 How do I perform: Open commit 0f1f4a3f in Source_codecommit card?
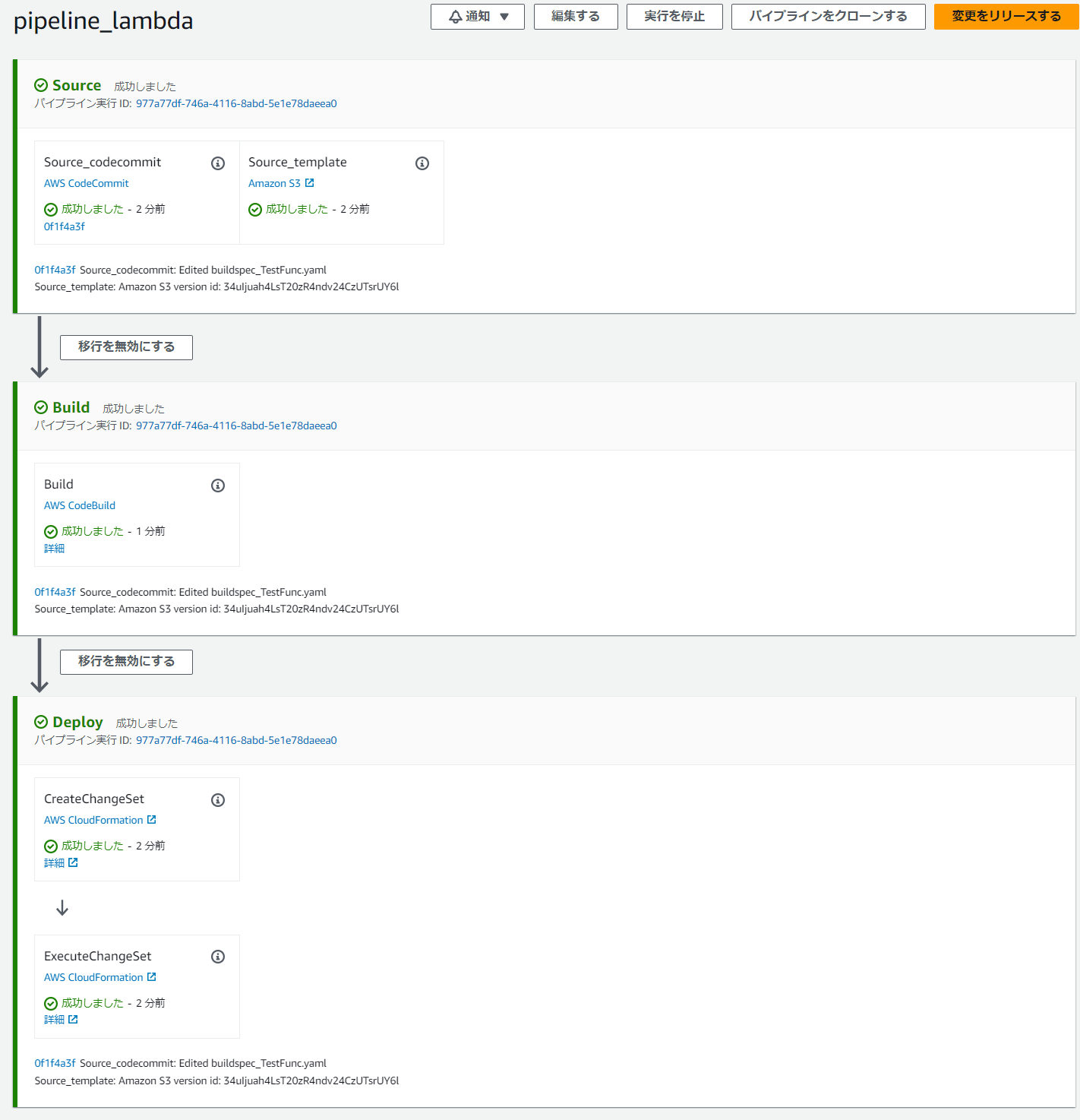coord(65,226)
